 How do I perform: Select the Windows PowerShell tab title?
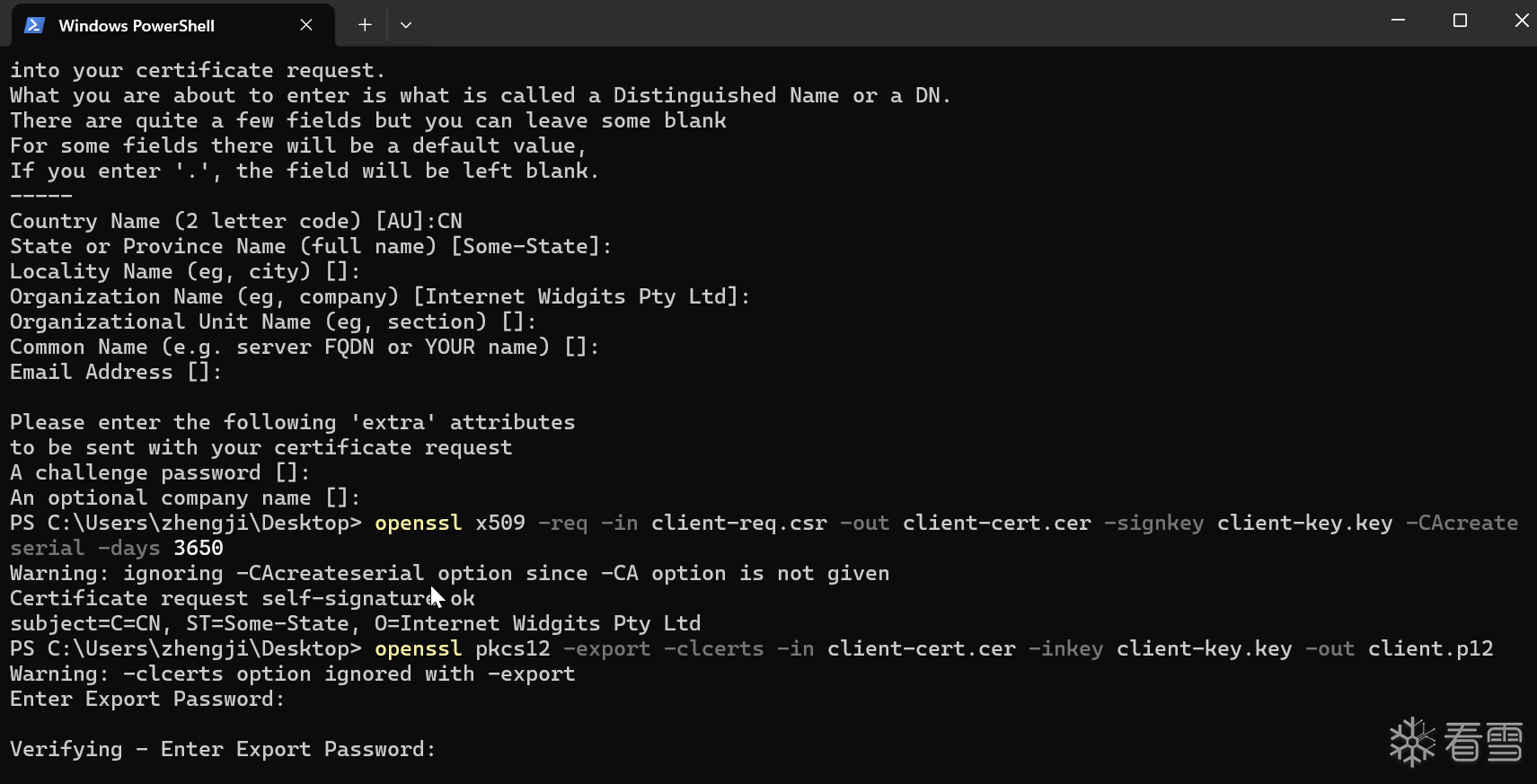click(x=137, y=26)
